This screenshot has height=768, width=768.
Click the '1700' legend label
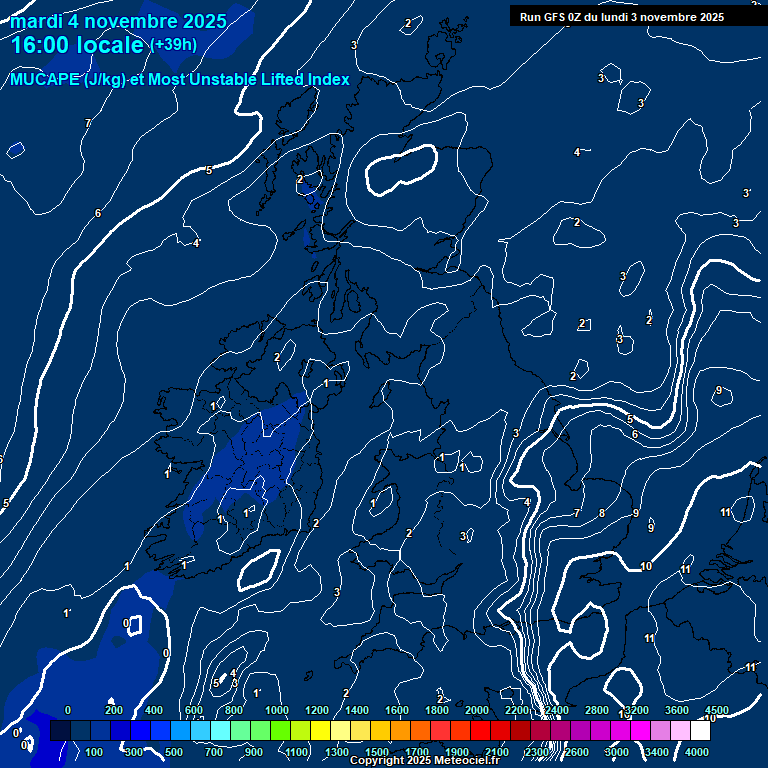click(417, 752)
